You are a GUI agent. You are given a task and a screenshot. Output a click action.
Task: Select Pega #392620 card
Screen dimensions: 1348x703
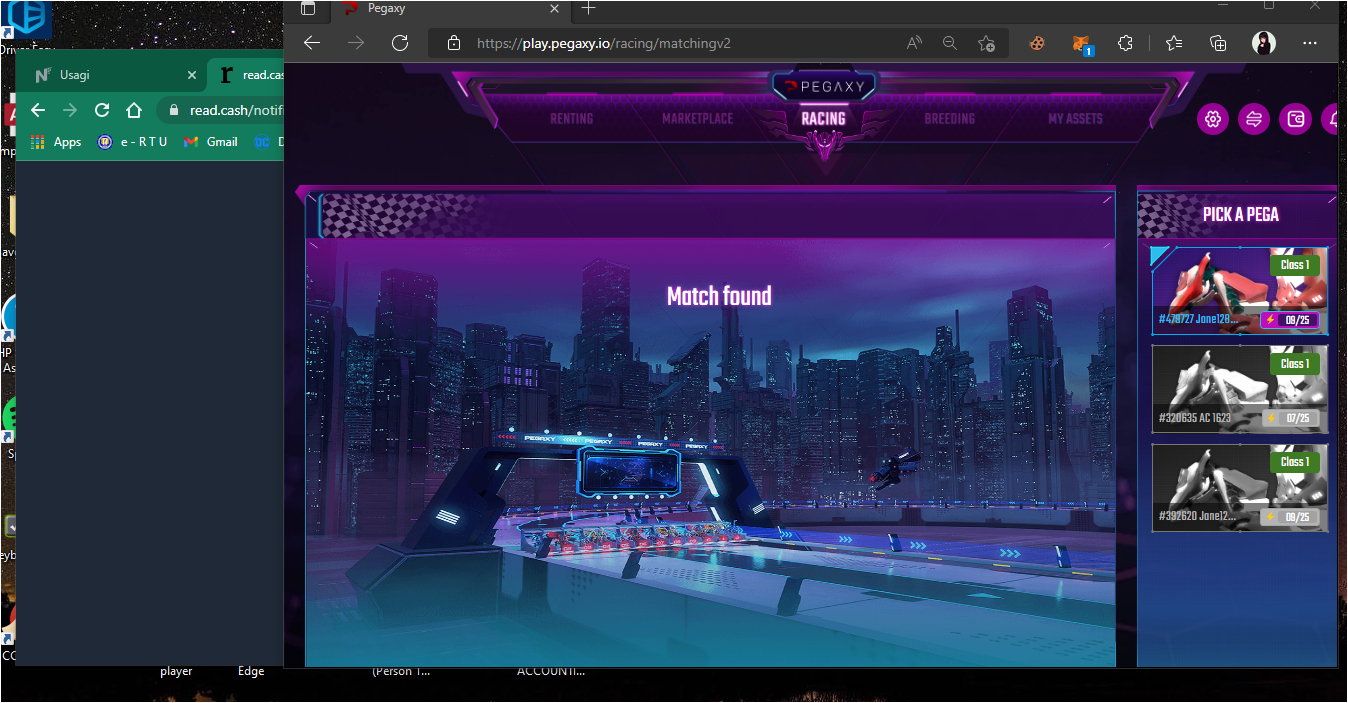[x=1240, y=487]
